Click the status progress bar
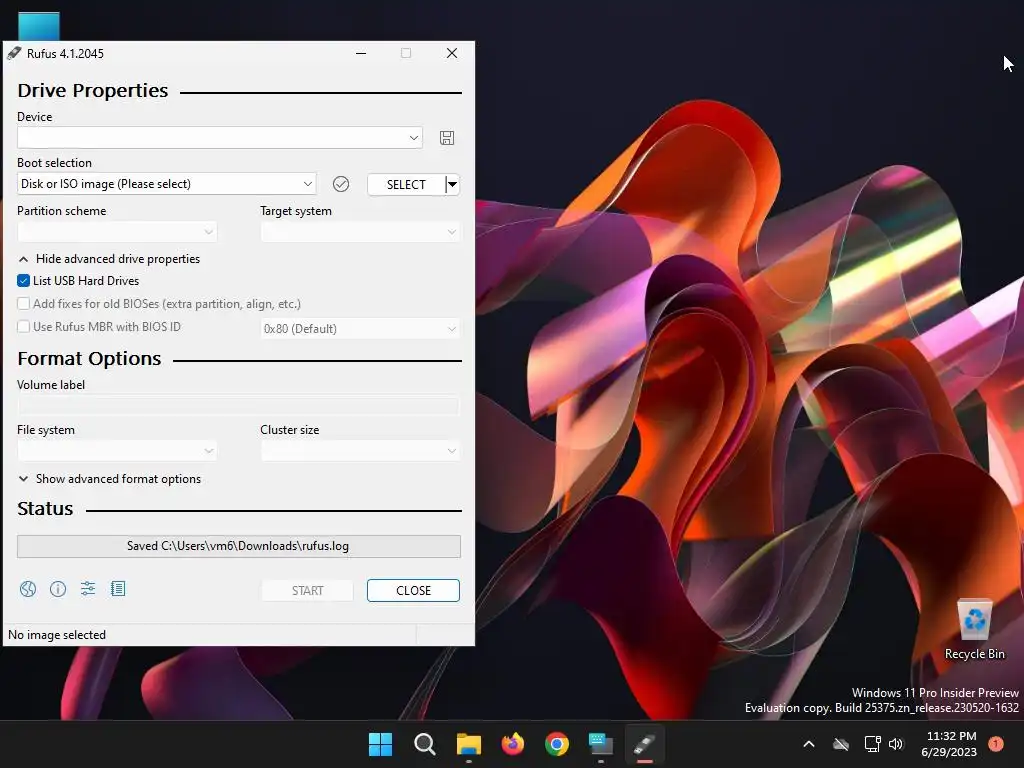 (x=238, y=546)
